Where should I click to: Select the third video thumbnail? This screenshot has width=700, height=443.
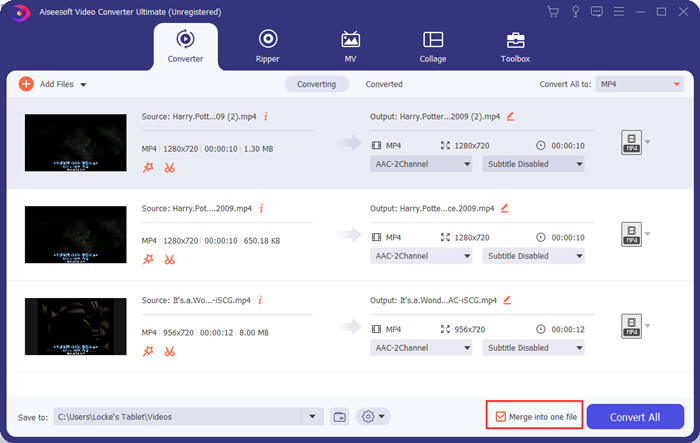click(76, 327)
